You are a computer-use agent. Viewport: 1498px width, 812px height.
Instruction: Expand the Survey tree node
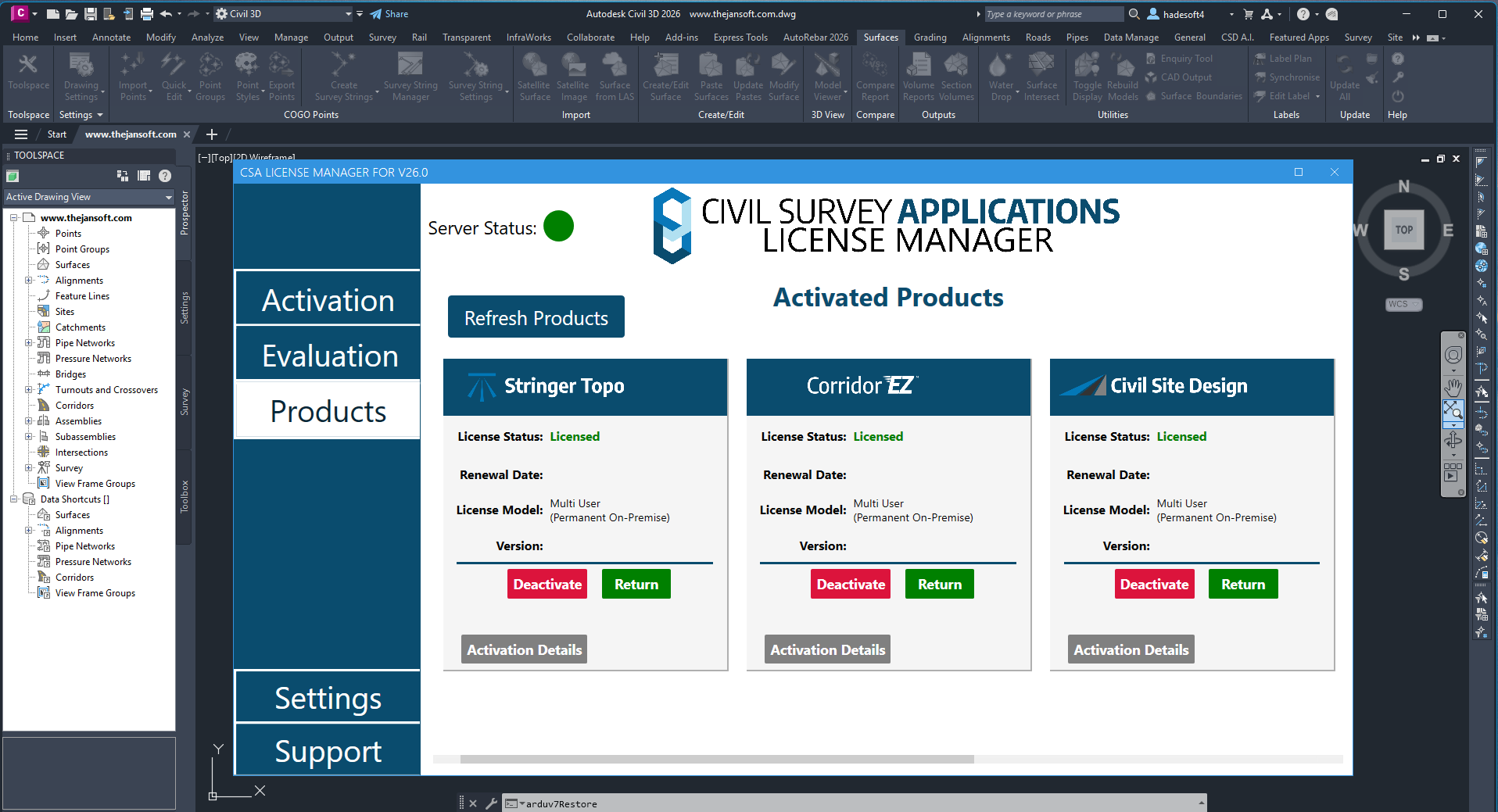29,467
